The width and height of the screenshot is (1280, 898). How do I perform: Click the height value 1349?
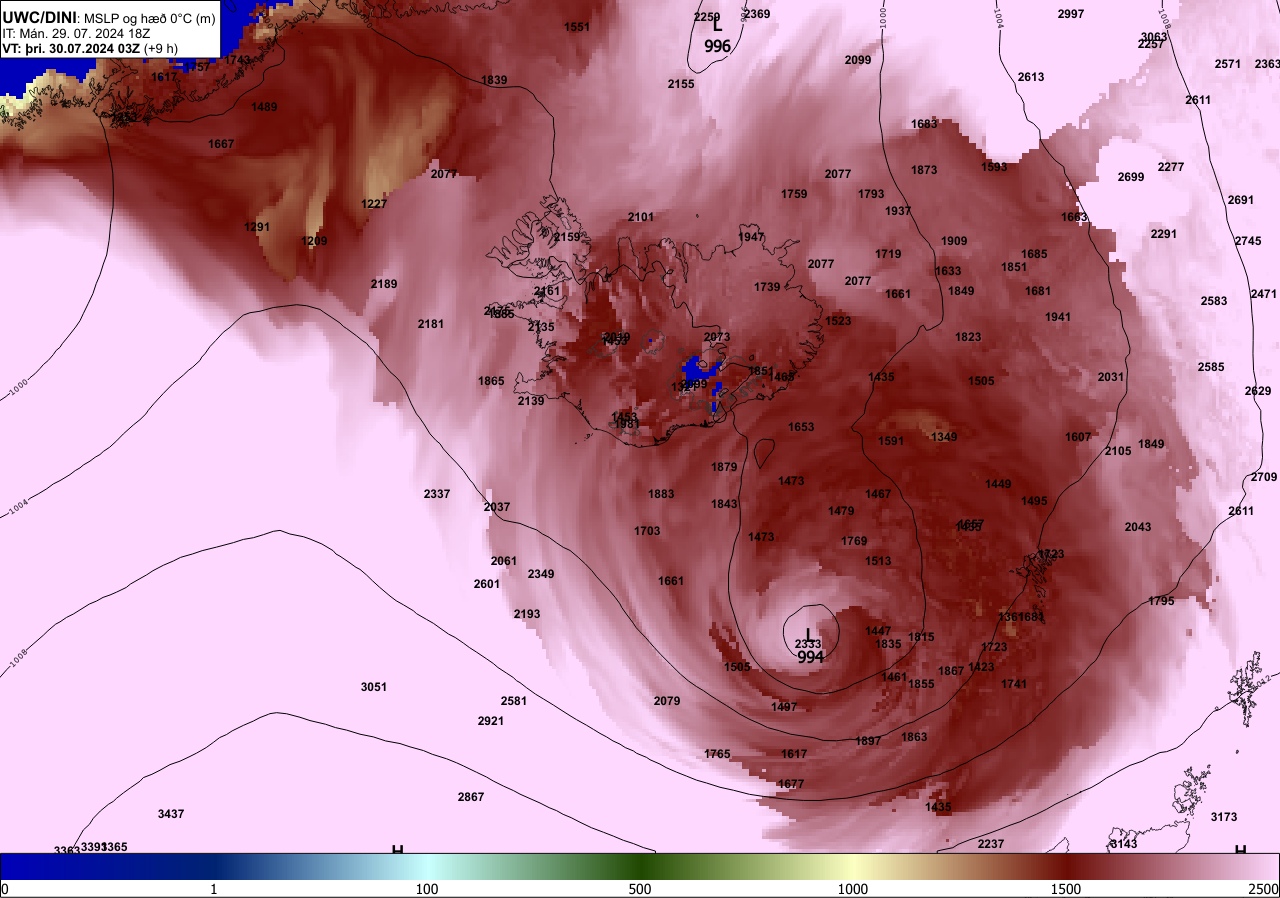click(944, 437)
